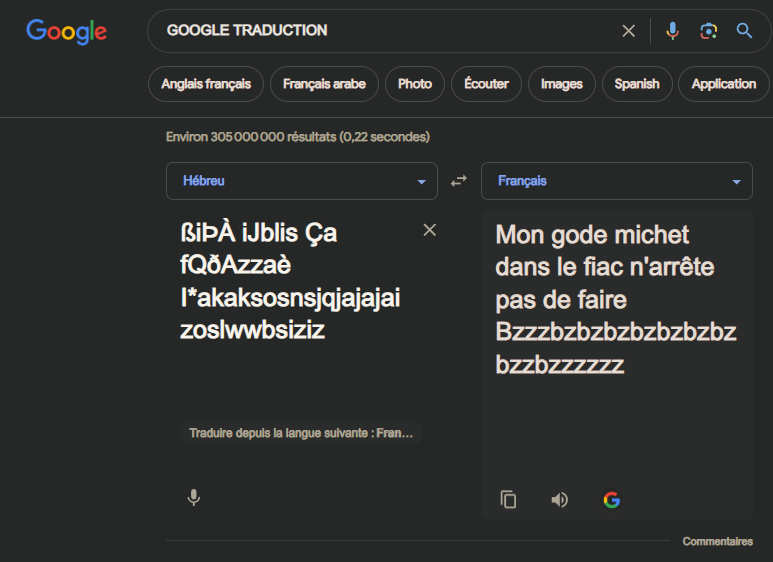
Task: Open Google Lens image search
Action: [708, 31]
